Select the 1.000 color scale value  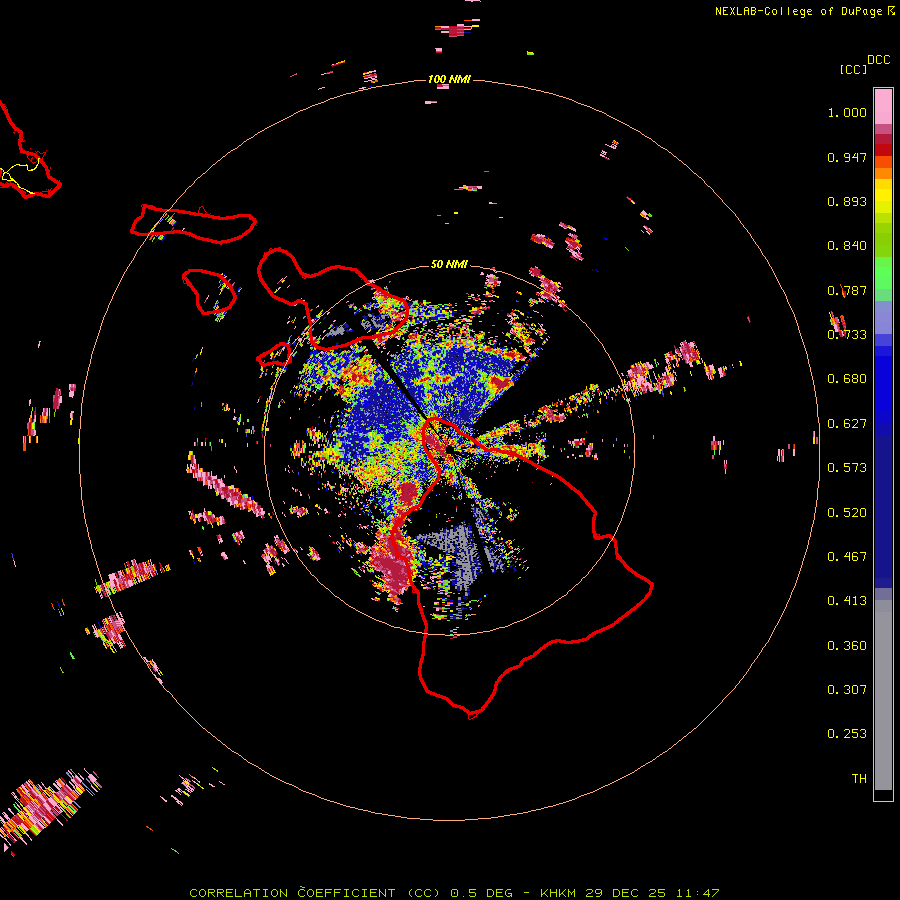pos(847,112)
